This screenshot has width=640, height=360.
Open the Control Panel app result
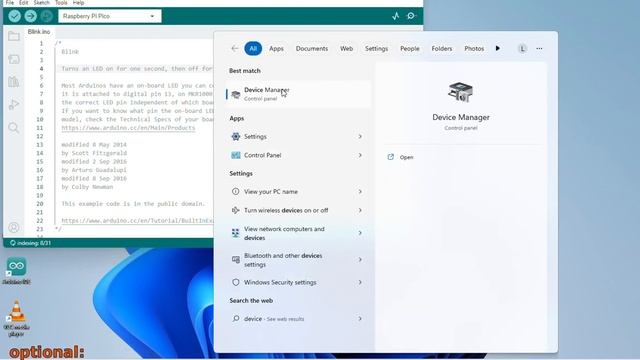coord(298,155)
